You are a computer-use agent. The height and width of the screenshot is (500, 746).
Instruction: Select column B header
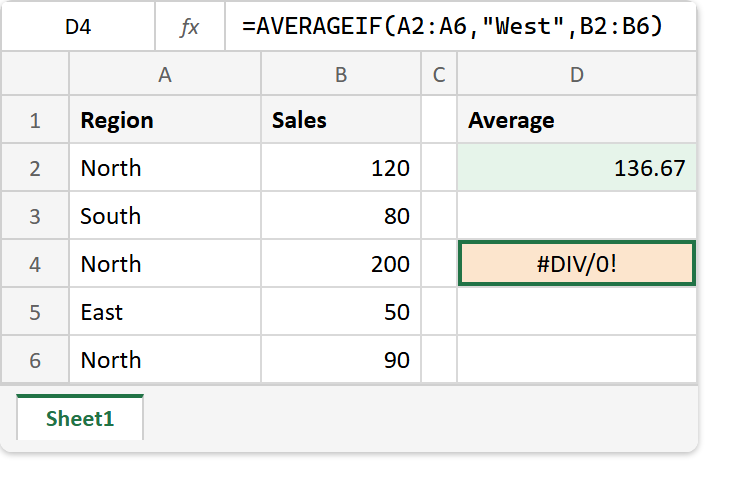(x=341, y=74)
